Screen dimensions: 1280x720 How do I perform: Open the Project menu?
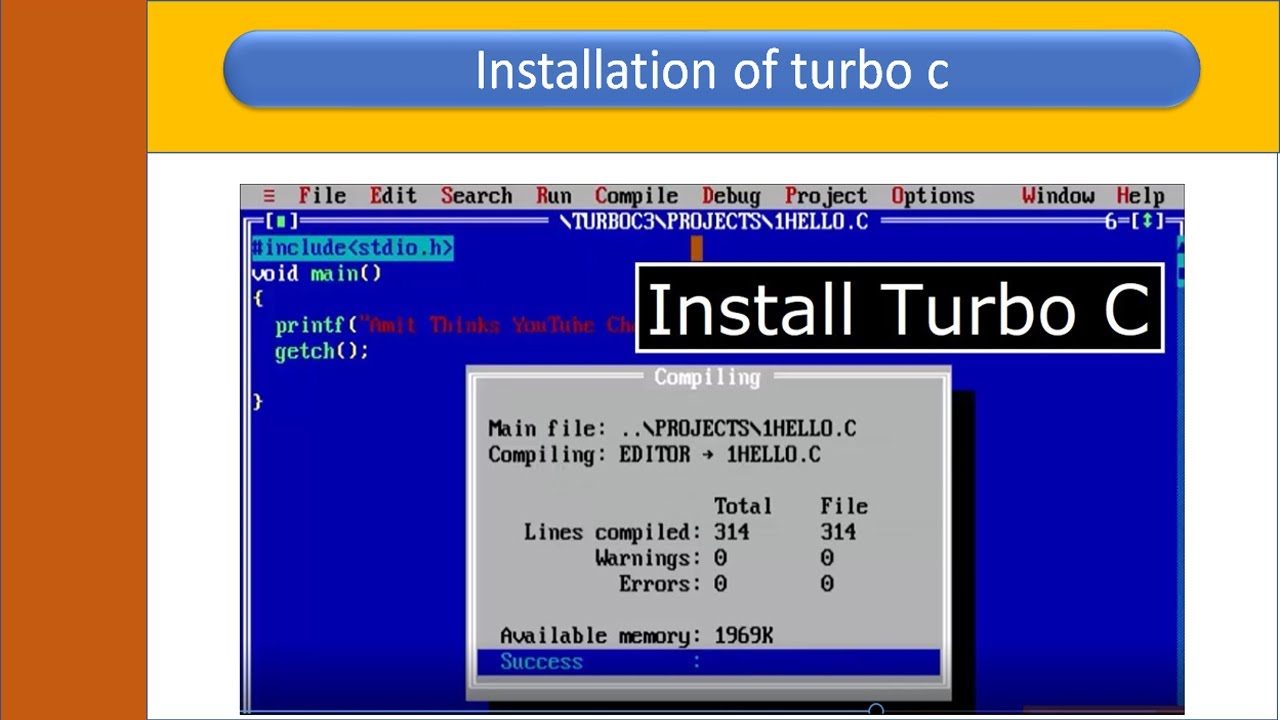pos(826,196)
